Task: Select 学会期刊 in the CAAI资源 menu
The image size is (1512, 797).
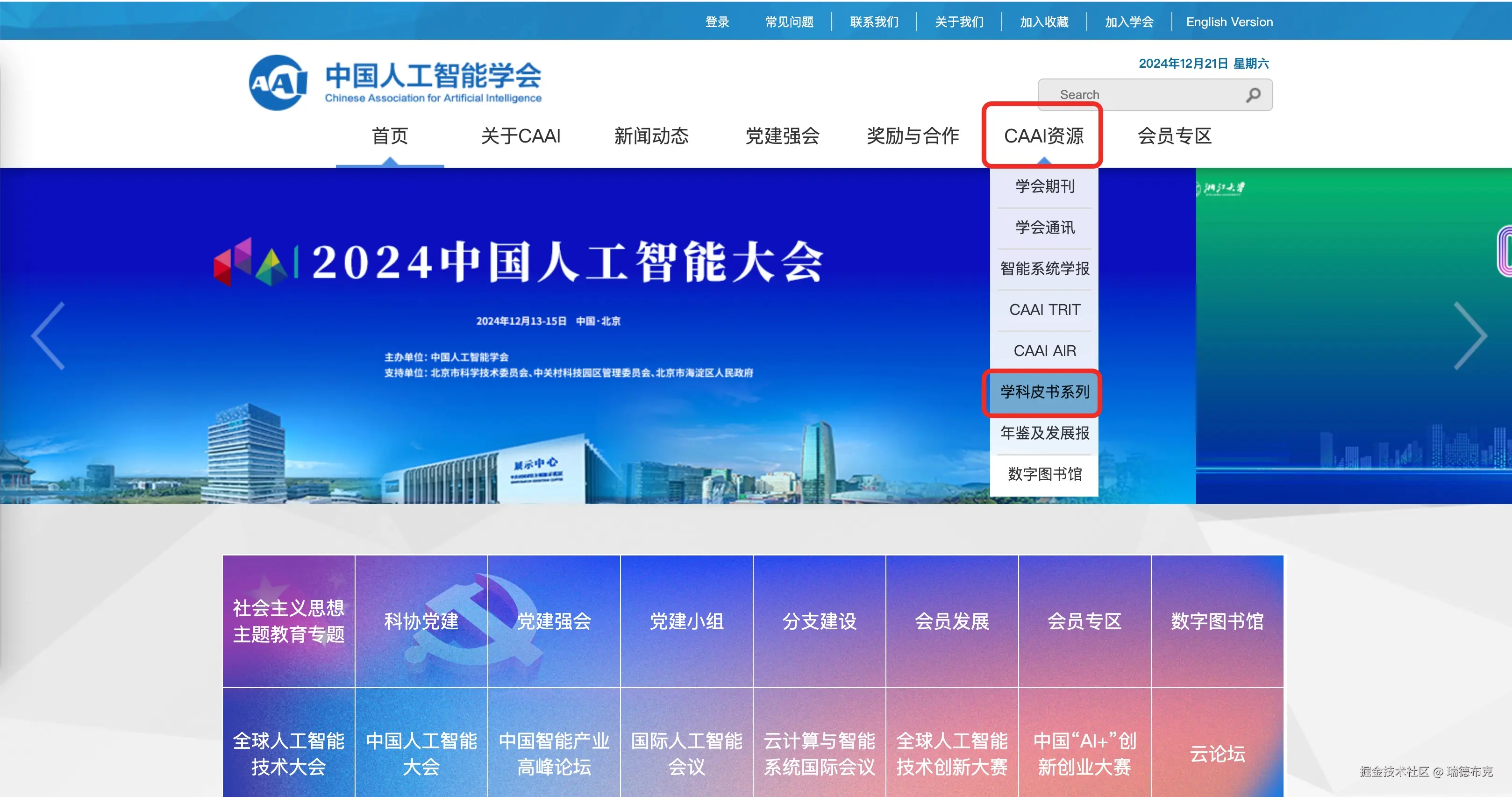Action: (1044, 186)
